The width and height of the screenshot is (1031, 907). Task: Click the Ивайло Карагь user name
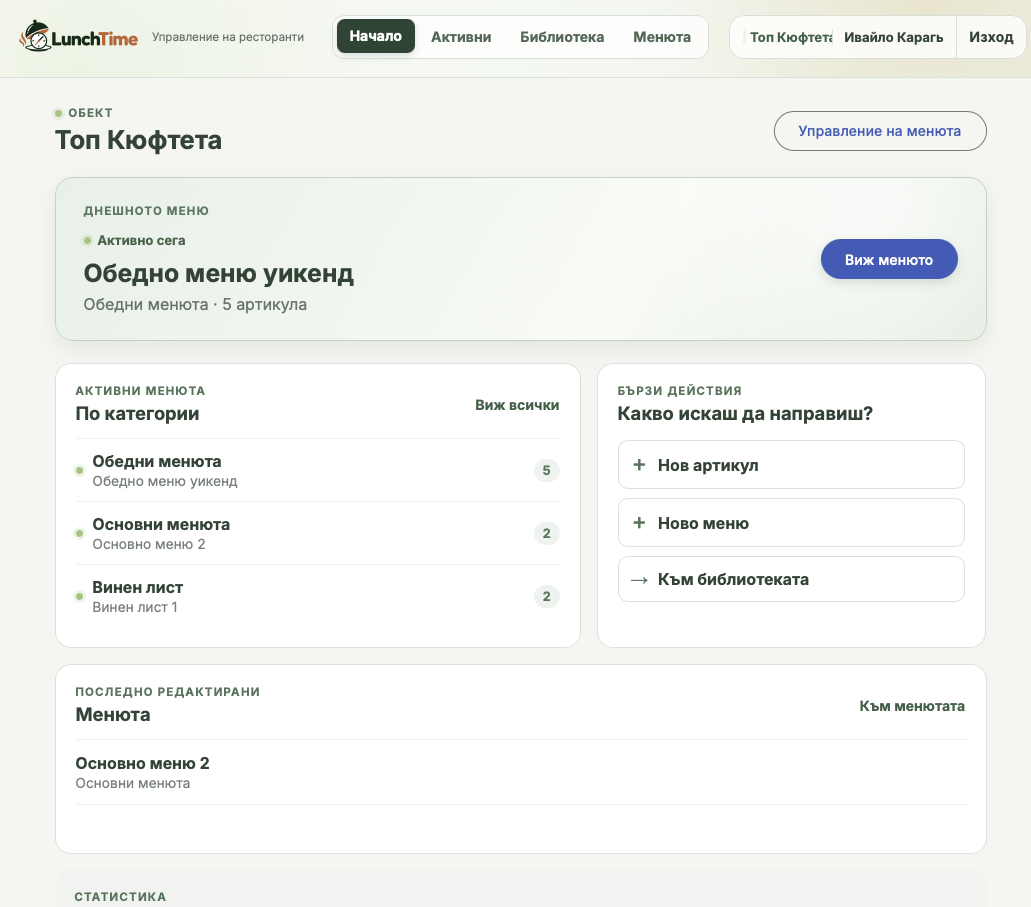point(893,37)
